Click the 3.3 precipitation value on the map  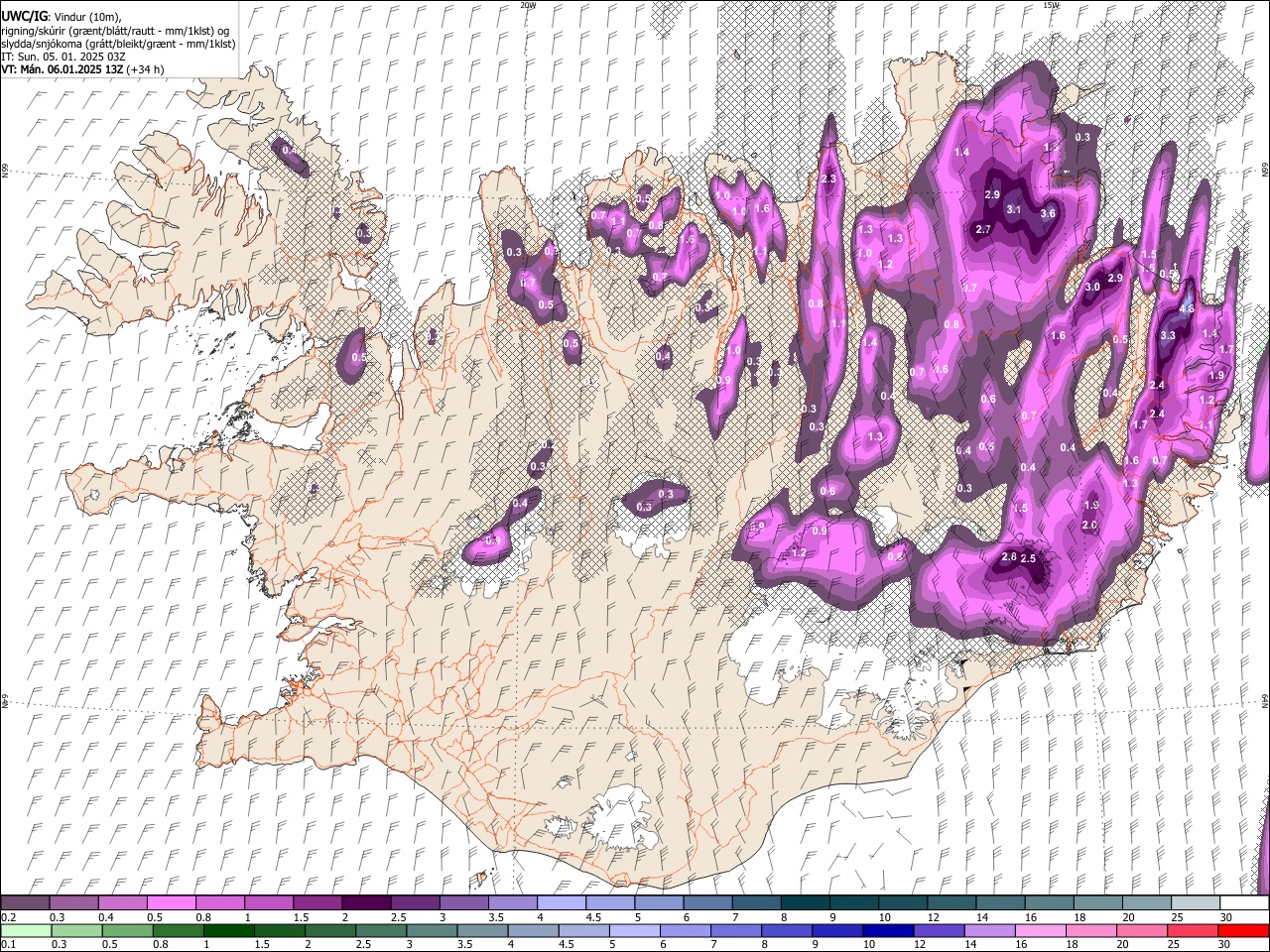tap(1168, 335)
